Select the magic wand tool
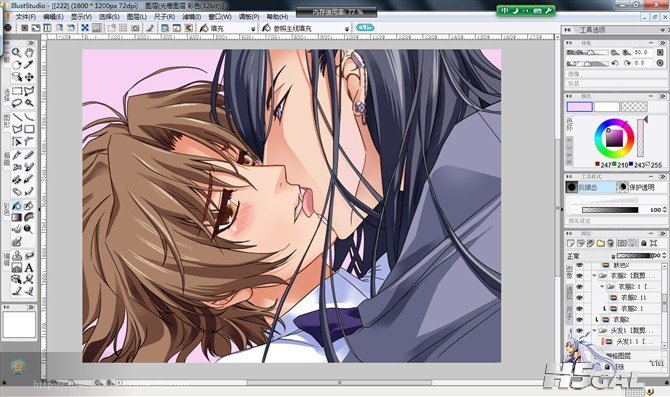Viewport: 670px width, 397px height. (x=29, y=103)
